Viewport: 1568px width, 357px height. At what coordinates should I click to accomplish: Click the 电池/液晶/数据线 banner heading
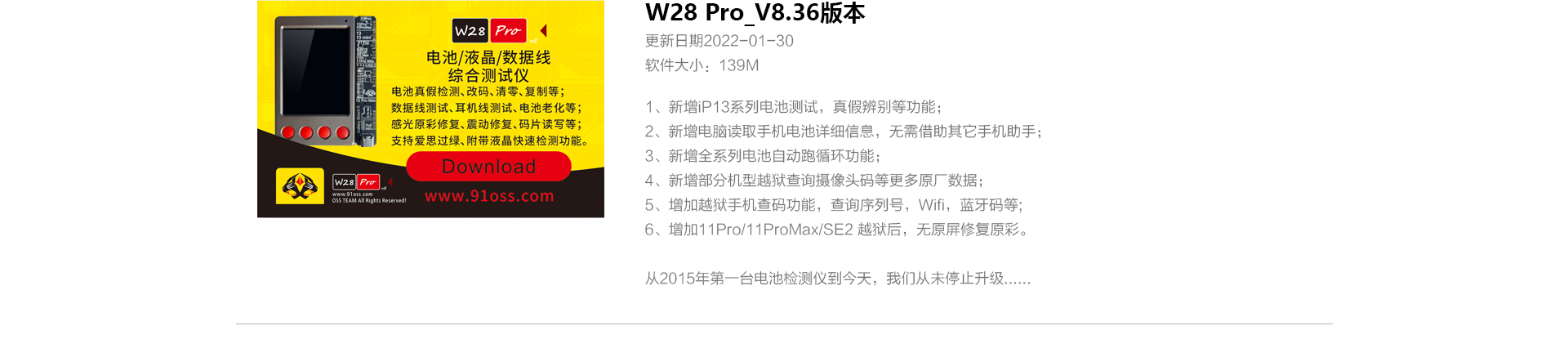488,57
